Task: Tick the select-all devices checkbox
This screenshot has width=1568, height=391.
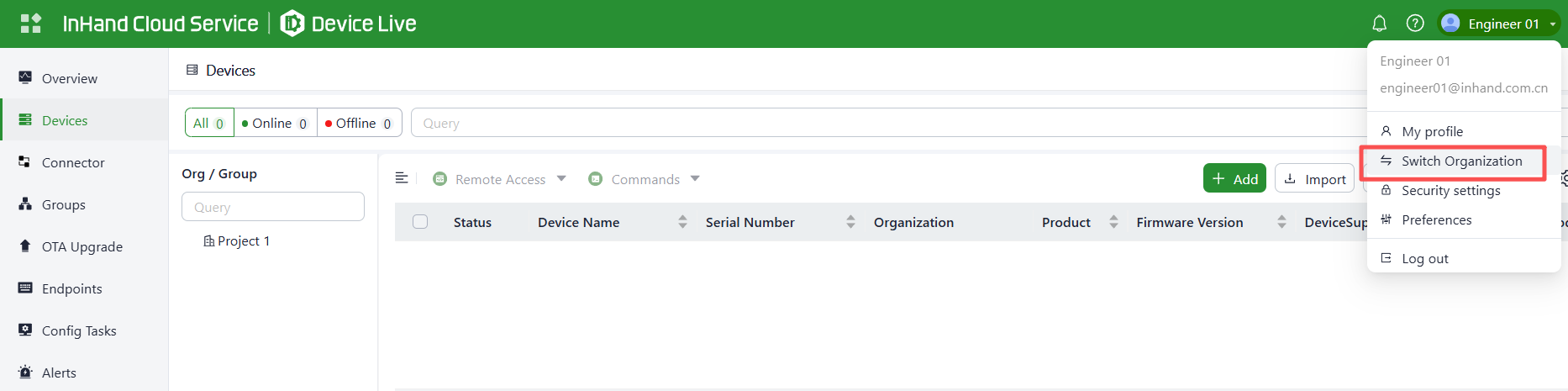Action: click(x=420, y=222)
